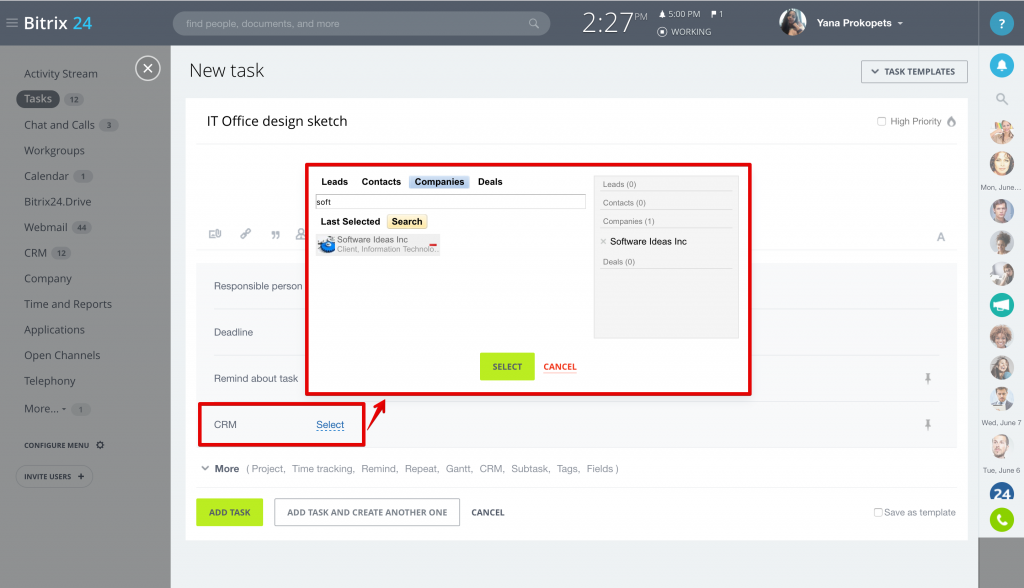Image resolution: width=1024 pixels, height=588 pixels.
Task: Click the ADD TASK button
Action: coord(229,512)
